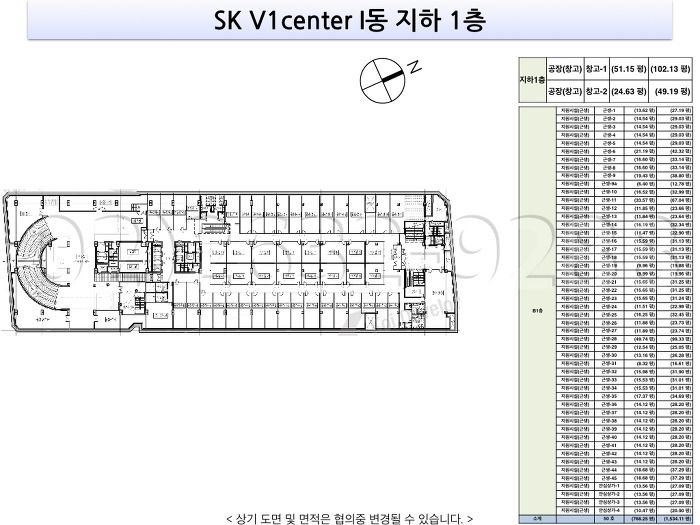Select the 근생-40 row label
The height and width of the screenshot is (525, 700).
pyautogui.click(x=609, y=437)
